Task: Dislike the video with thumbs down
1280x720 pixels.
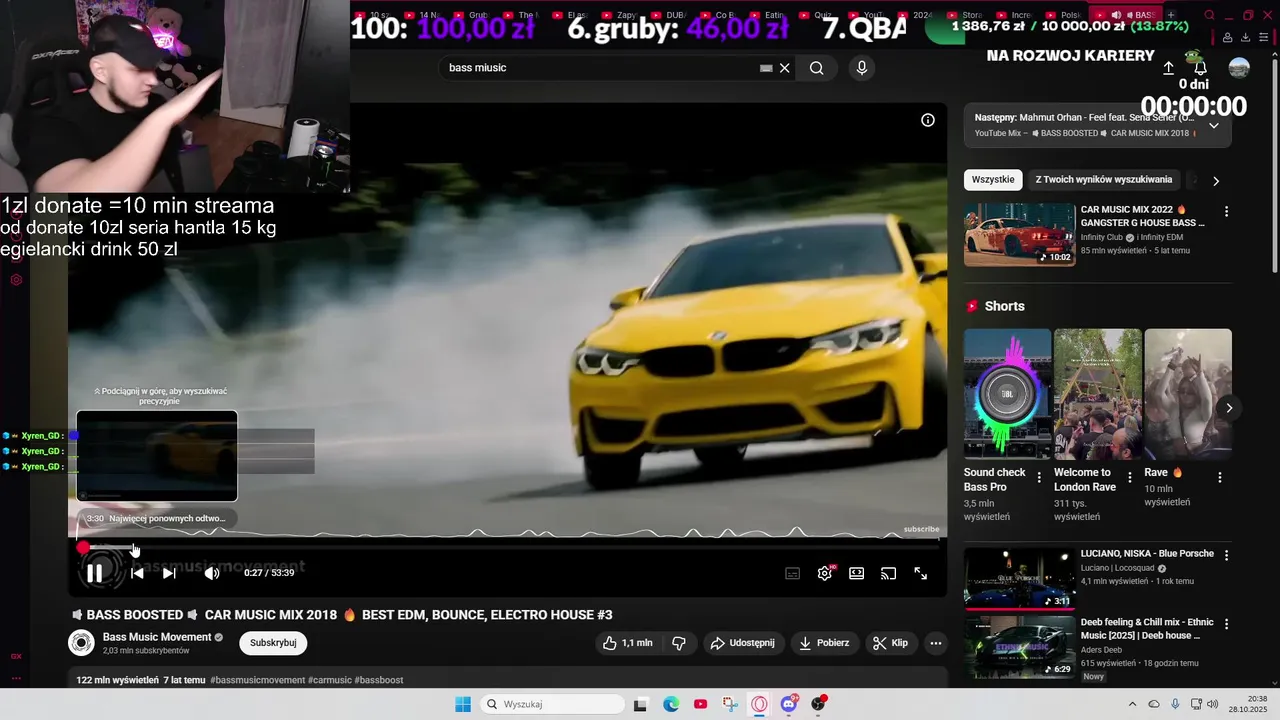Action: pyautogui.click(x=679, y=643)
